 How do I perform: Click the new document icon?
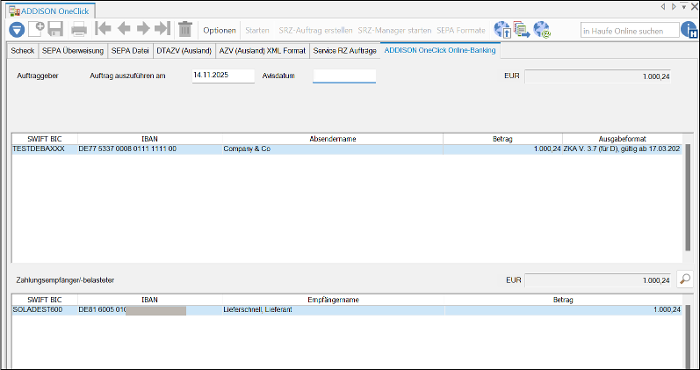pyautogui.click(x=36, y=29)
